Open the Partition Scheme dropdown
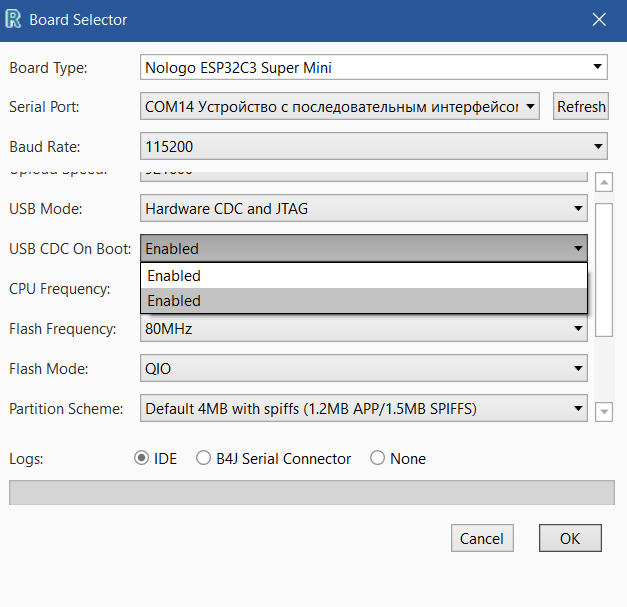 (x=363, y=408)
